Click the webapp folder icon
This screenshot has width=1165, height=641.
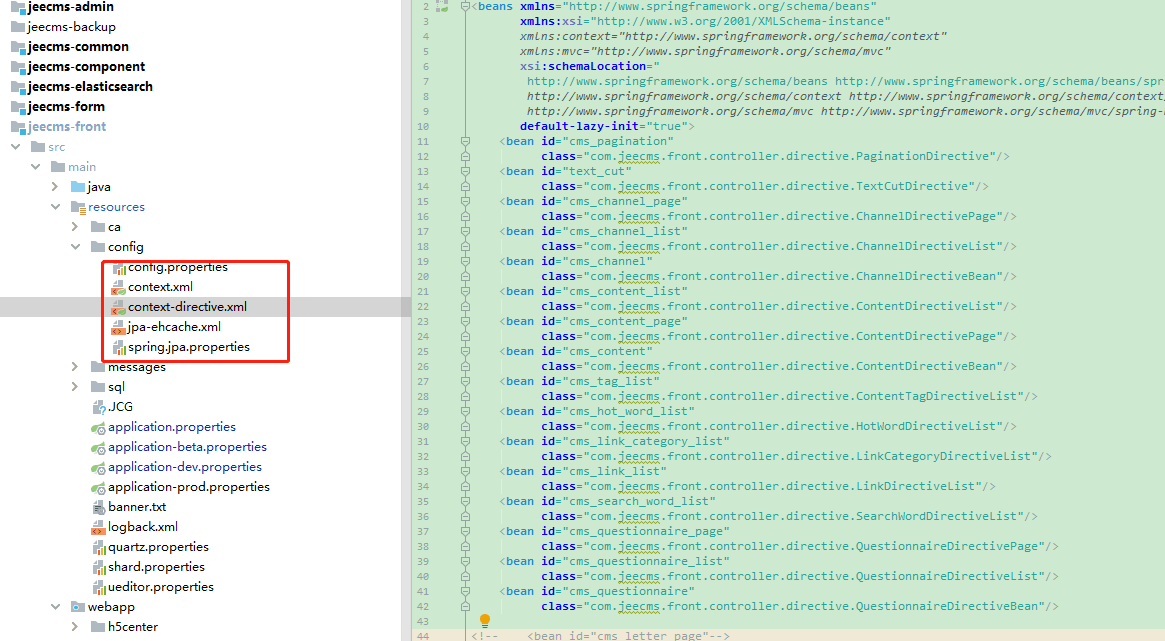[78, 607]
